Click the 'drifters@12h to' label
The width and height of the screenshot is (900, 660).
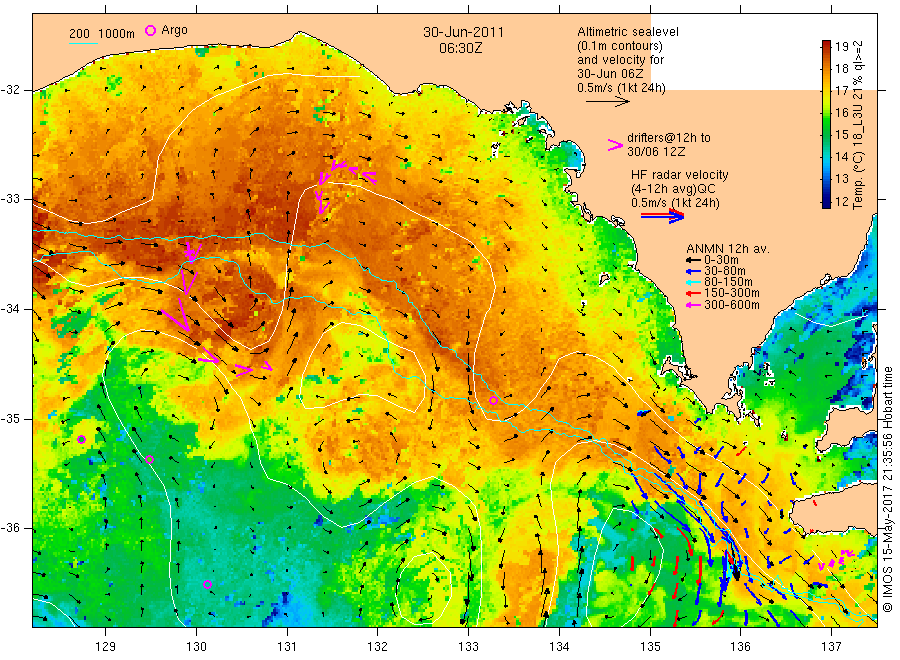coord(669,138)
